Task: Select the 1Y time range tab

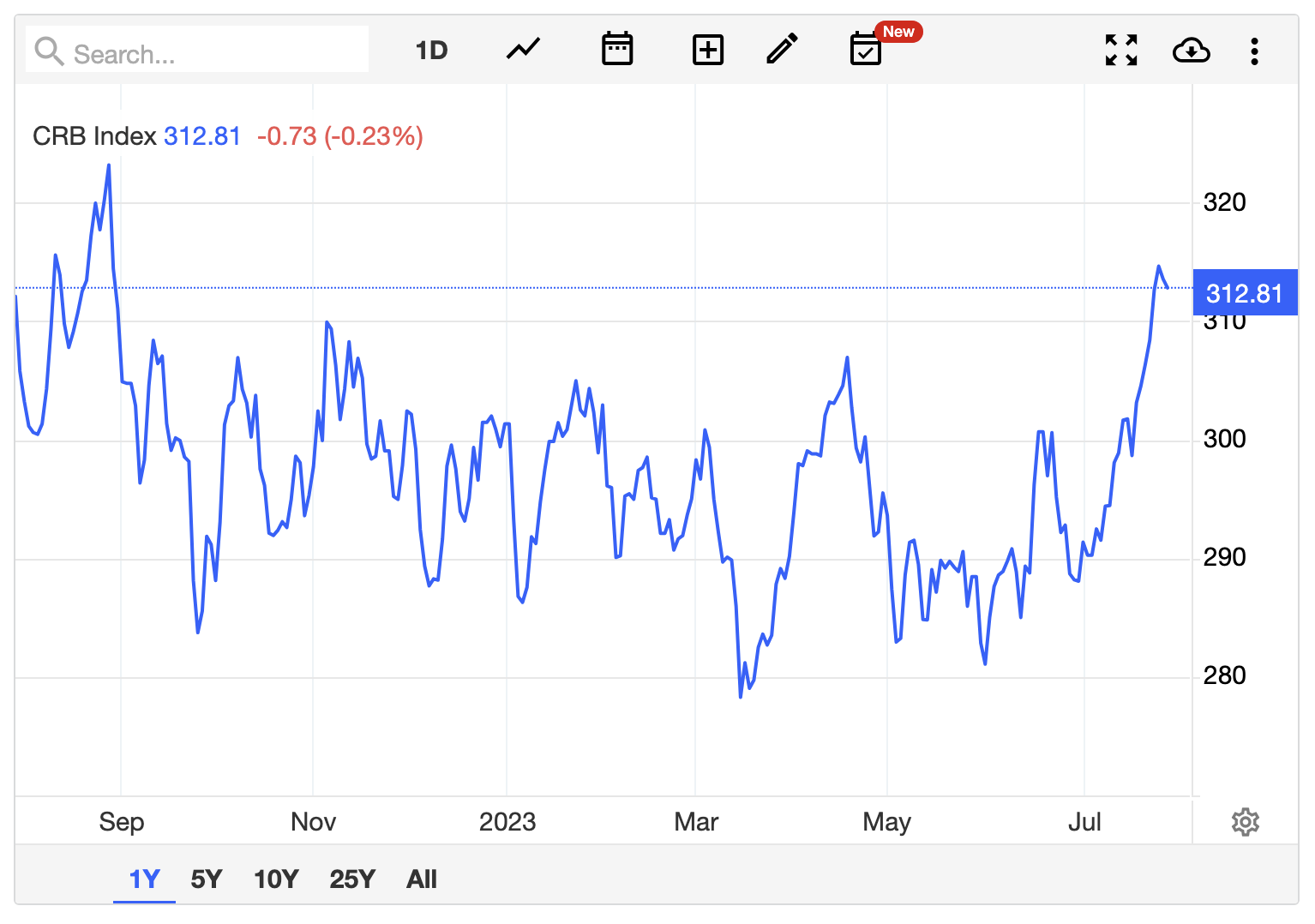Action: 145,879
